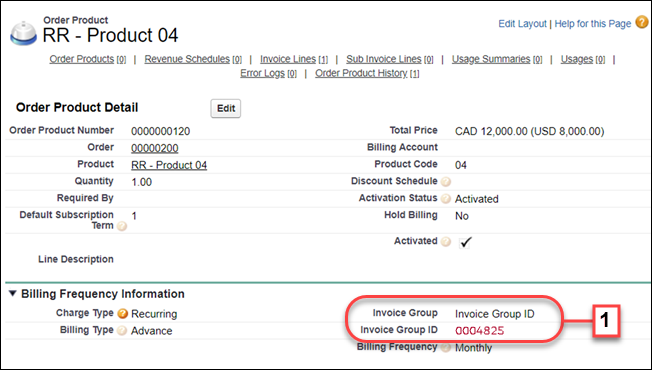The width and height of the screenshot is (652, 370).
Task: Open help via the orange question-mark icon
Action: point(642,23)
